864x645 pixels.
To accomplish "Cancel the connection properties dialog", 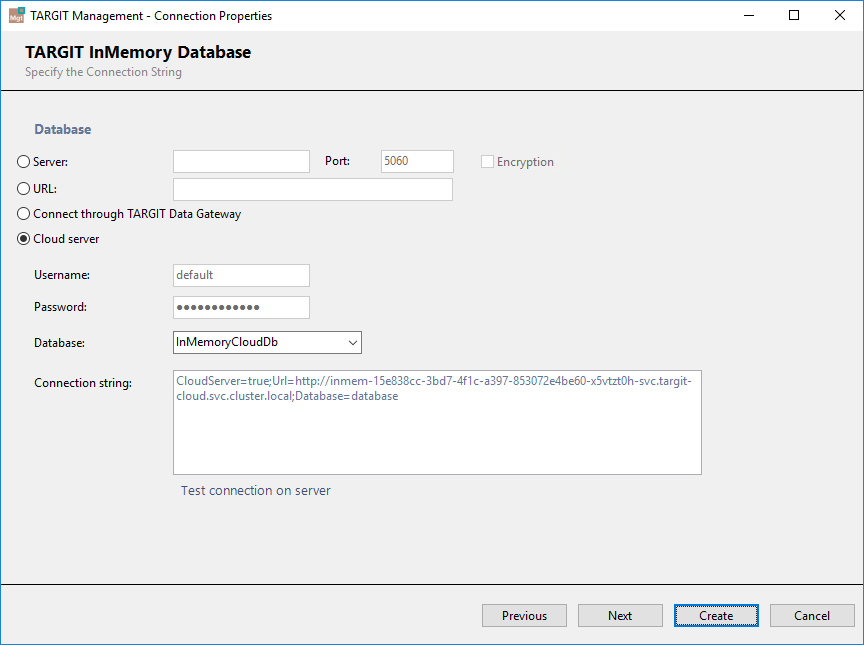I will (812, 615).
